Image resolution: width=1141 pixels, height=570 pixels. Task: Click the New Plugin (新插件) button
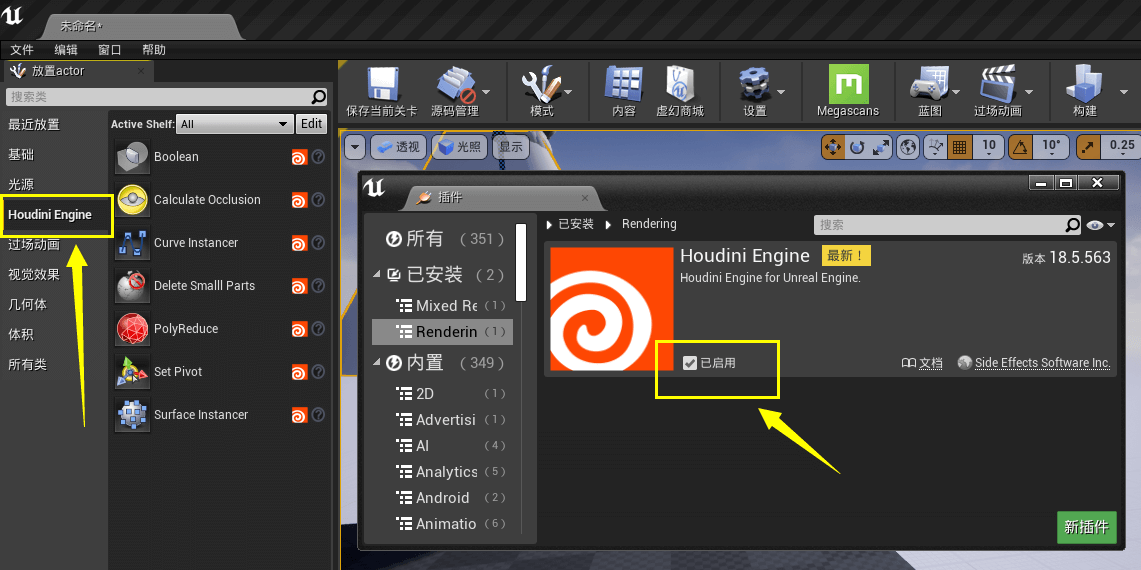click(1086, 527)
